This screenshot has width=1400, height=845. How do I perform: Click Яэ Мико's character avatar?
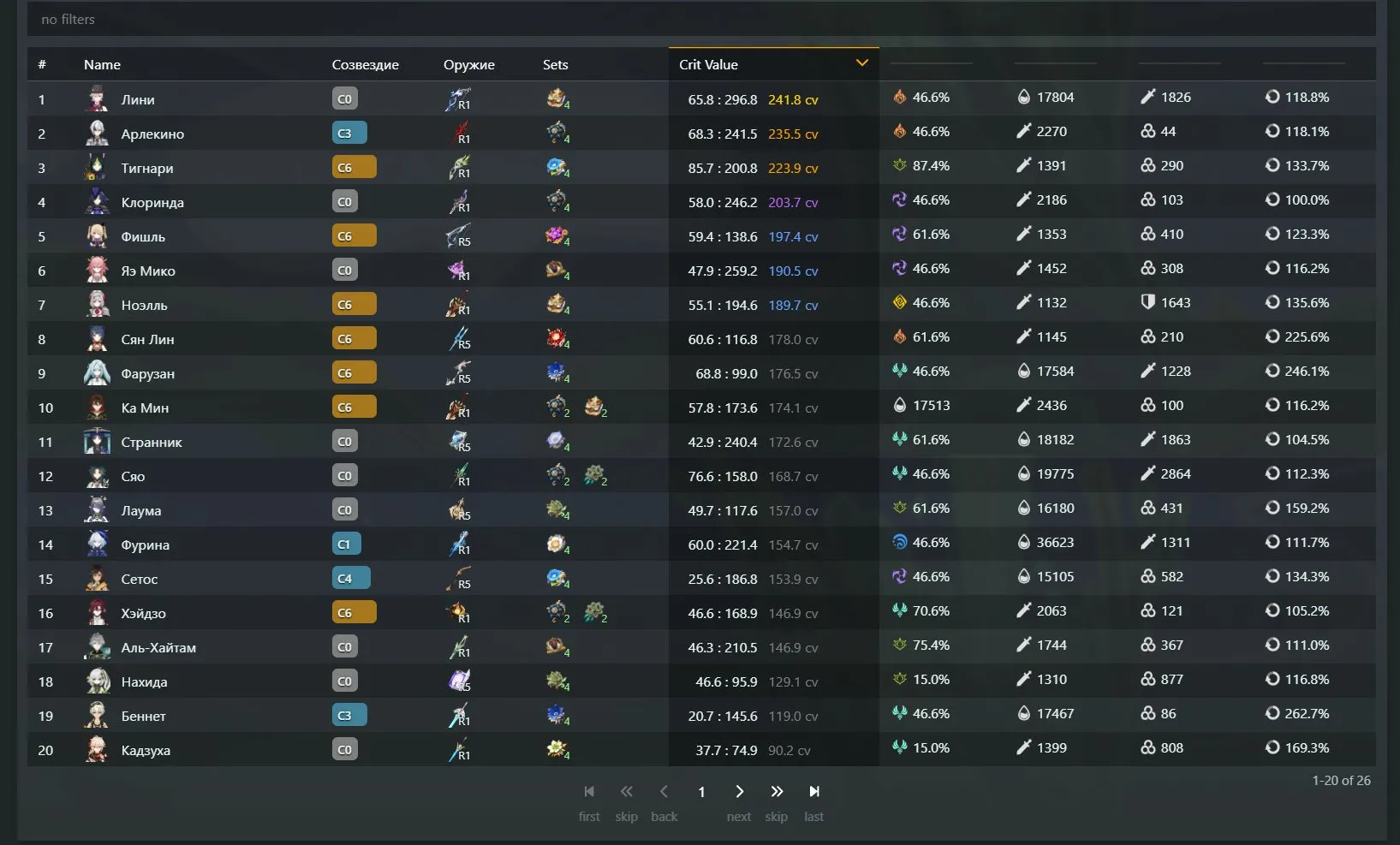(x=97, y=271)
